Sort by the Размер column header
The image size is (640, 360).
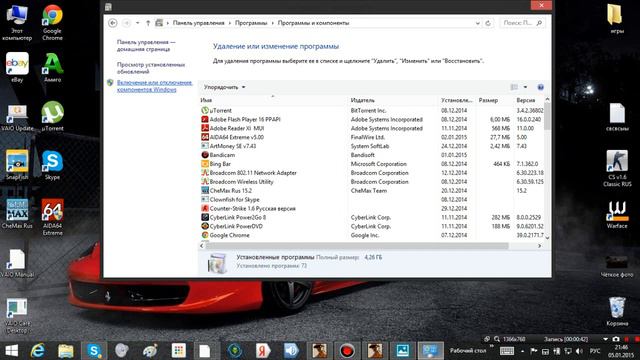click(x=495, y=100)
